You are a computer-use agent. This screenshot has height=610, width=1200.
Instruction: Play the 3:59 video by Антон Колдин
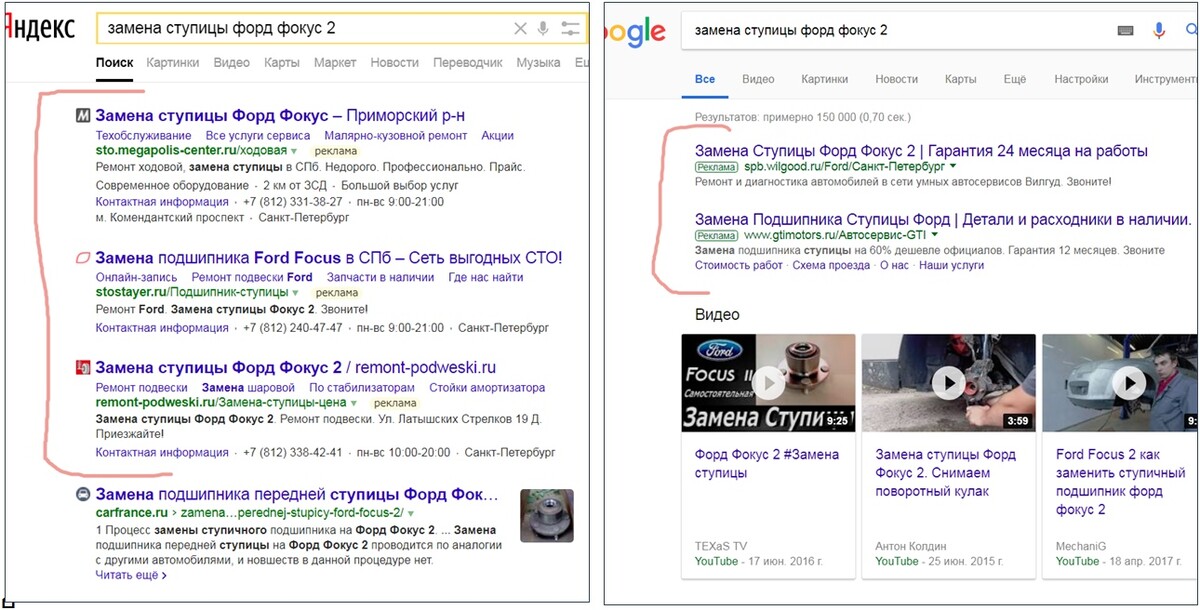click(x=948, y=382)
